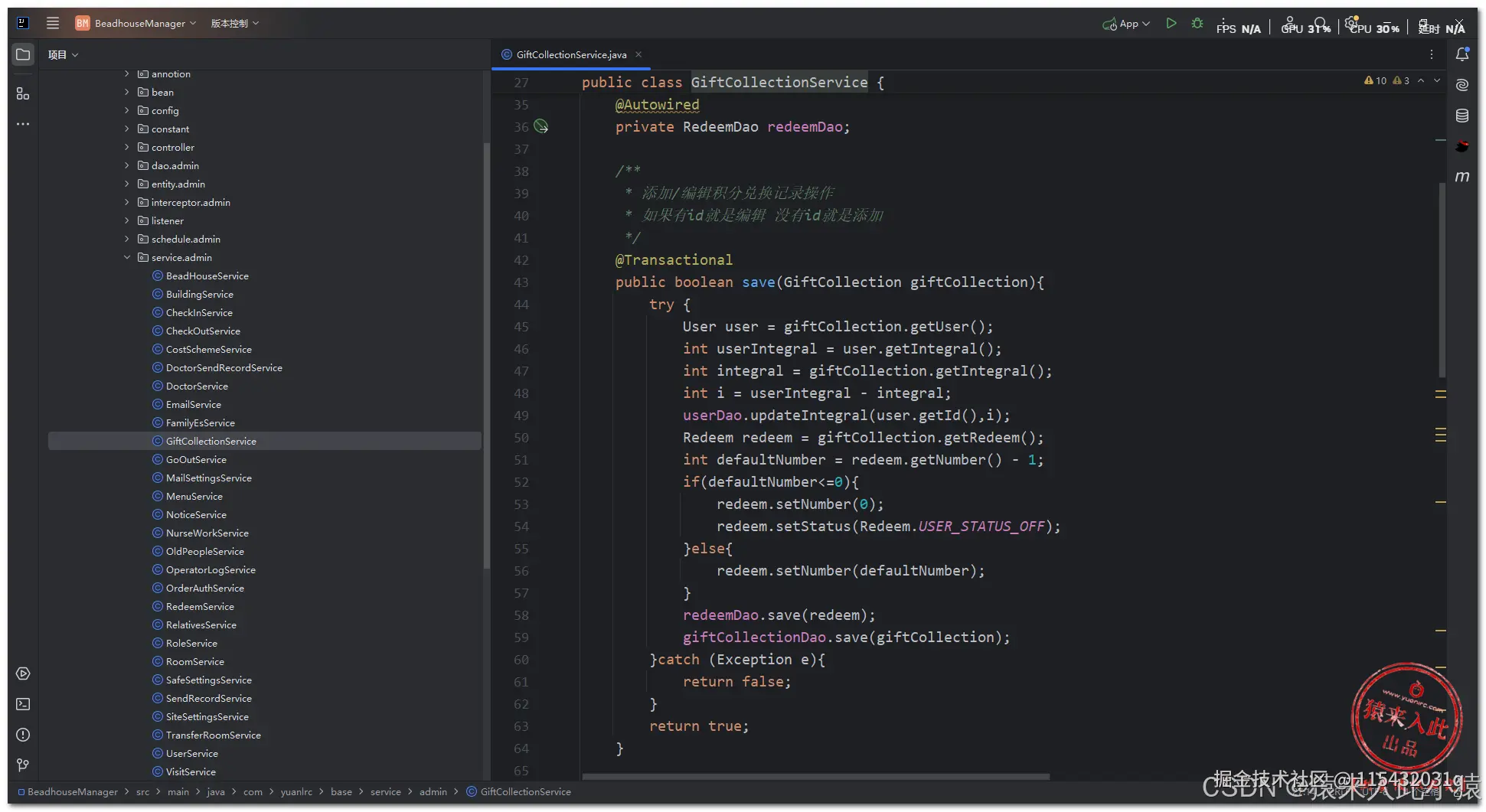This screenshot has width=1486, height=812.
Task: Open VisitService class in tree
Action: [x=191, y=771]
